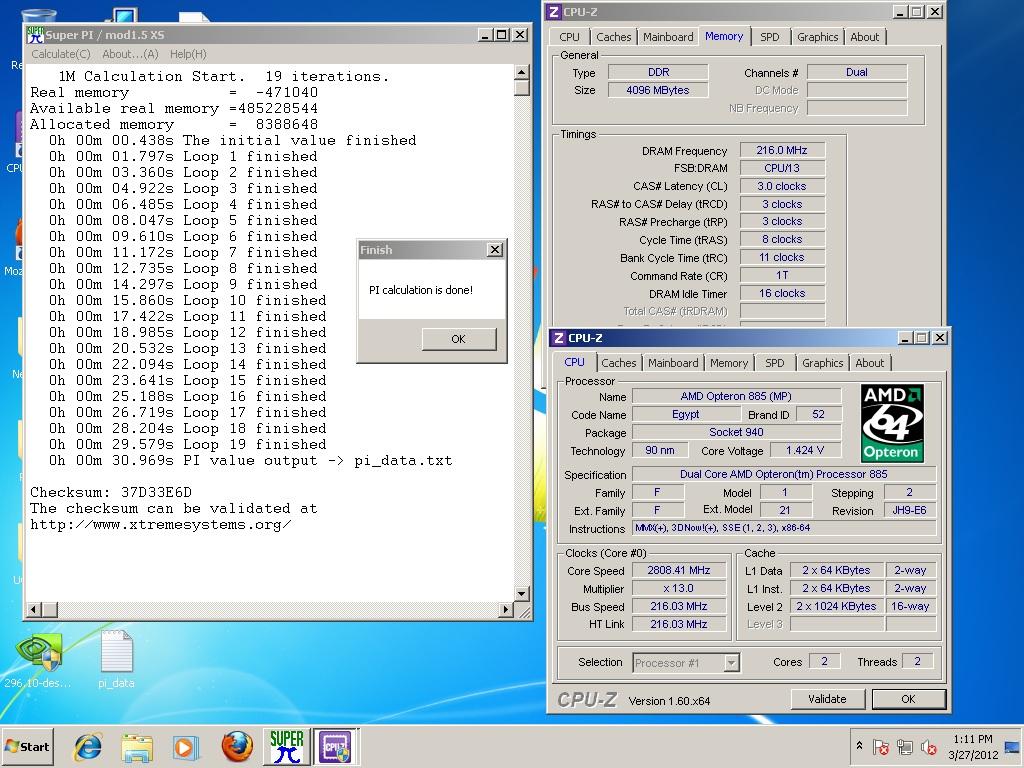Click the Multiplier x 13.0 value
Image resolution: width=1024 pixels, height=768 pixels.
pyautogui.click(x=679, y=588)
